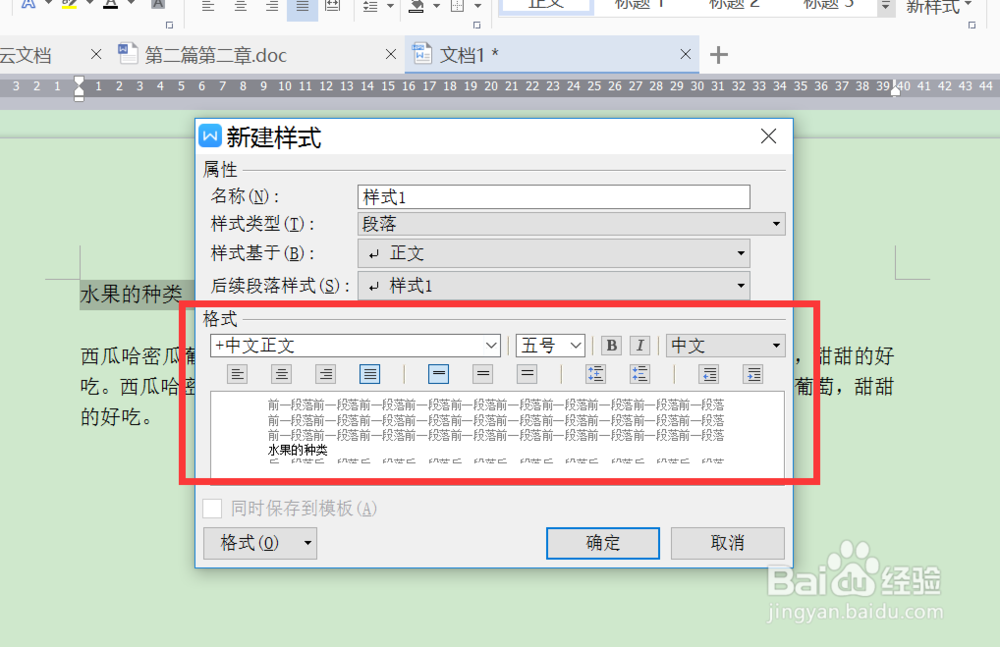Click the yellow highlight color swatch
The width and height of the screenshot is (1000, 647).
coord(68,8)
